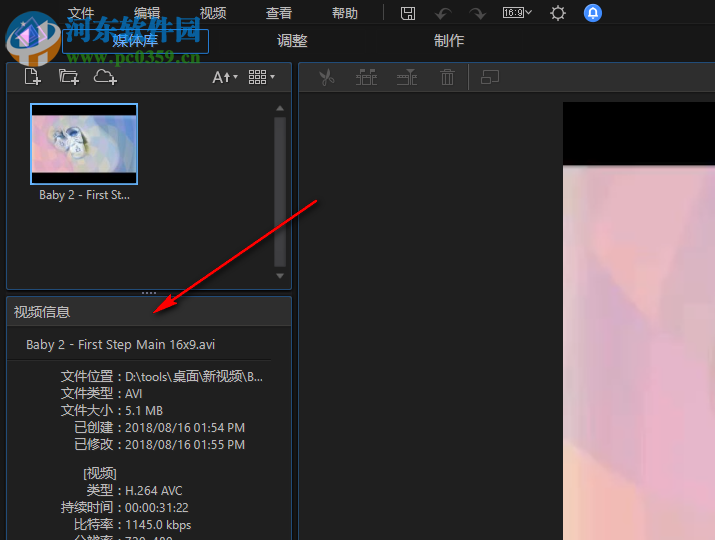715x540 pixels.
Task: Click the trash delete icon
Action: coord(447,77)
